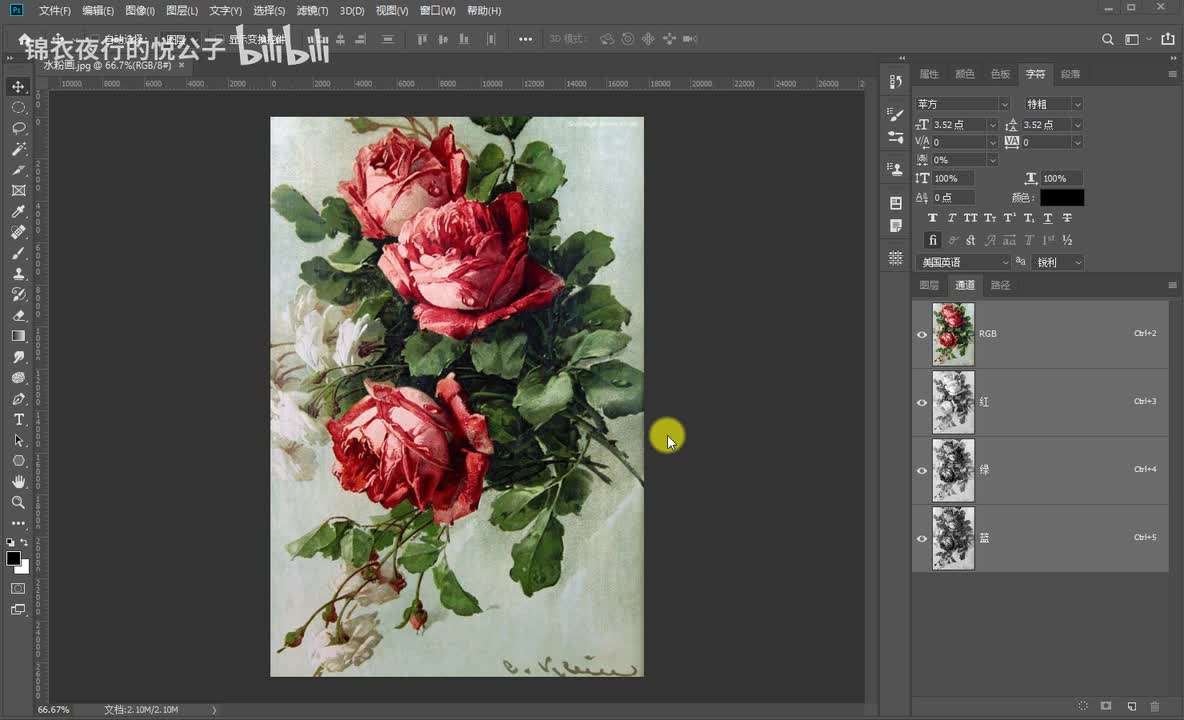
Task: Click the black text color swatch
Action: (x=1062, y=198)
